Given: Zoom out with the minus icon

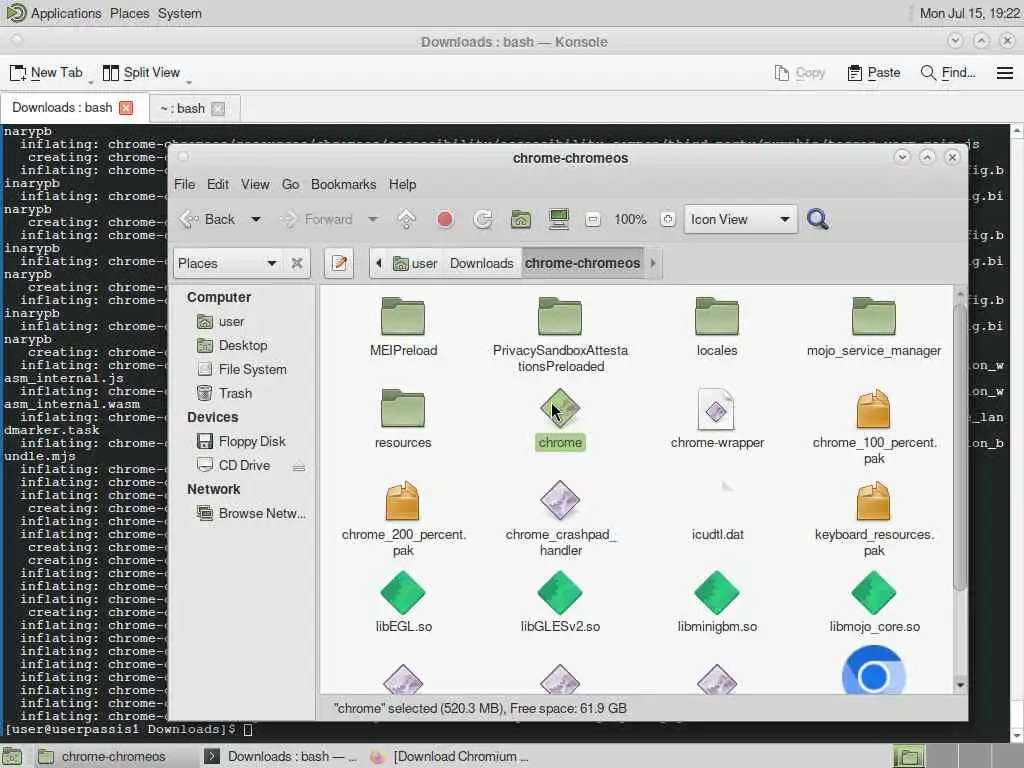Looking at the screenshot, I should (x=592, y=219).
